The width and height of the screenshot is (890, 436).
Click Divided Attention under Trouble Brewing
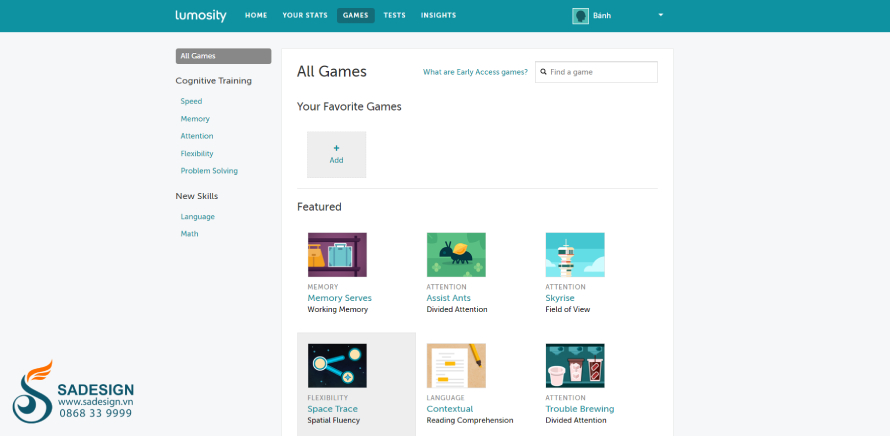tap(576, 421)
